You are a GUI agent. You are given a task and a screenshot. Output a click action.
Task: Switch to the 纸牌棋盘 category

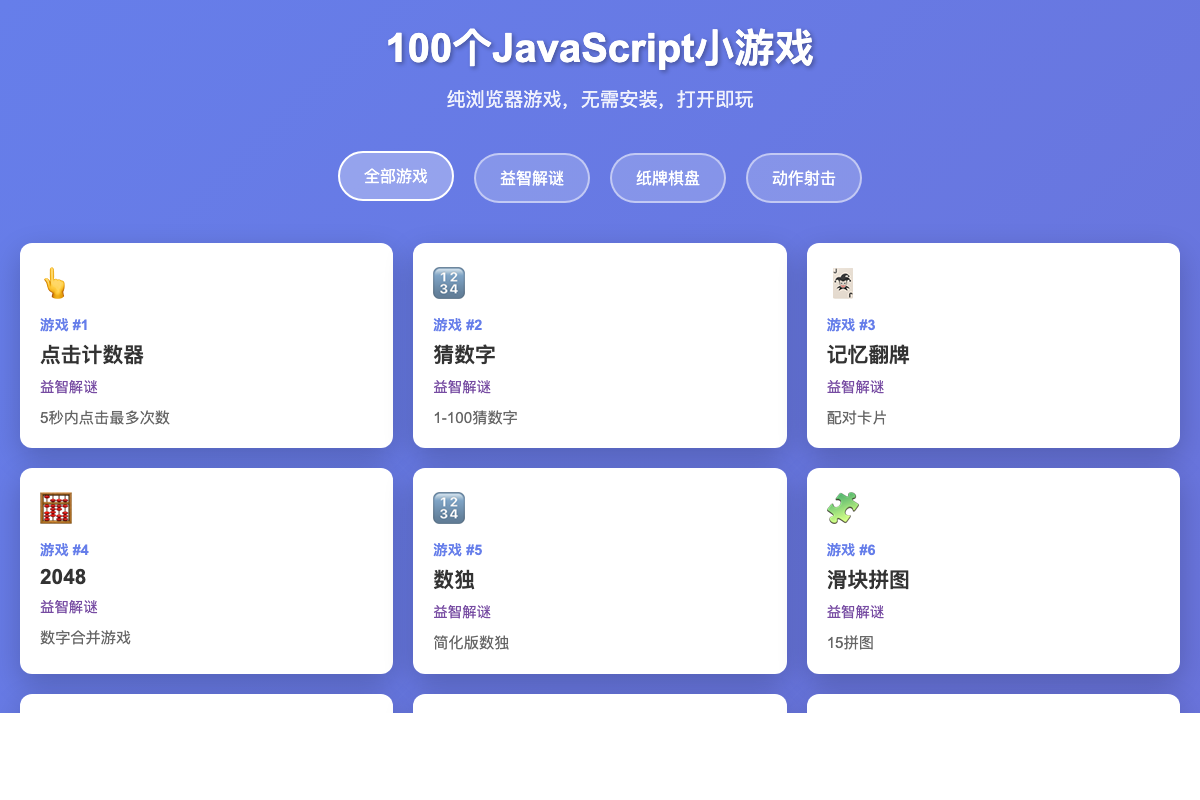point(668,178)
